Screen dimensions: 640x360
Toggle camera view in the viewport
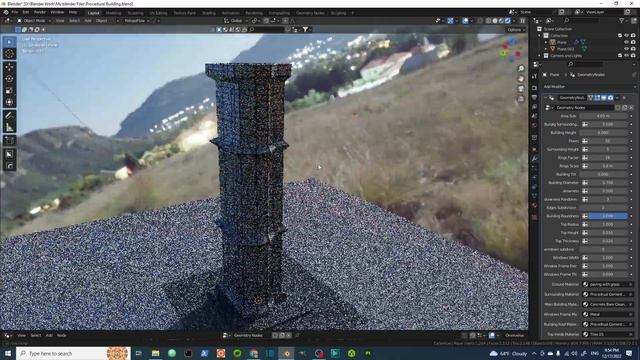click(x=521, y=89)
